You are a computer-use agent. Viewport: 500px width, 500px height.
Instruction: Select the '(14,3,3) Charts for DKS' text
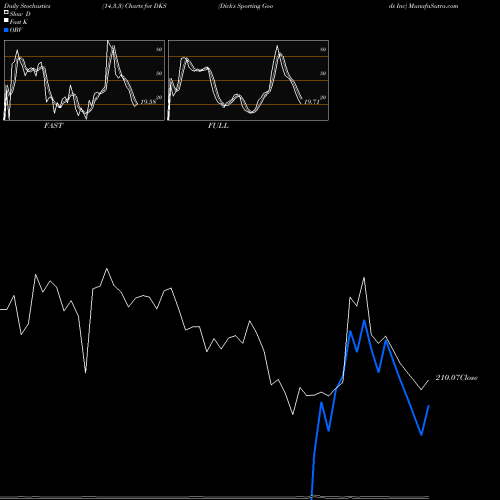click(134, 6)
